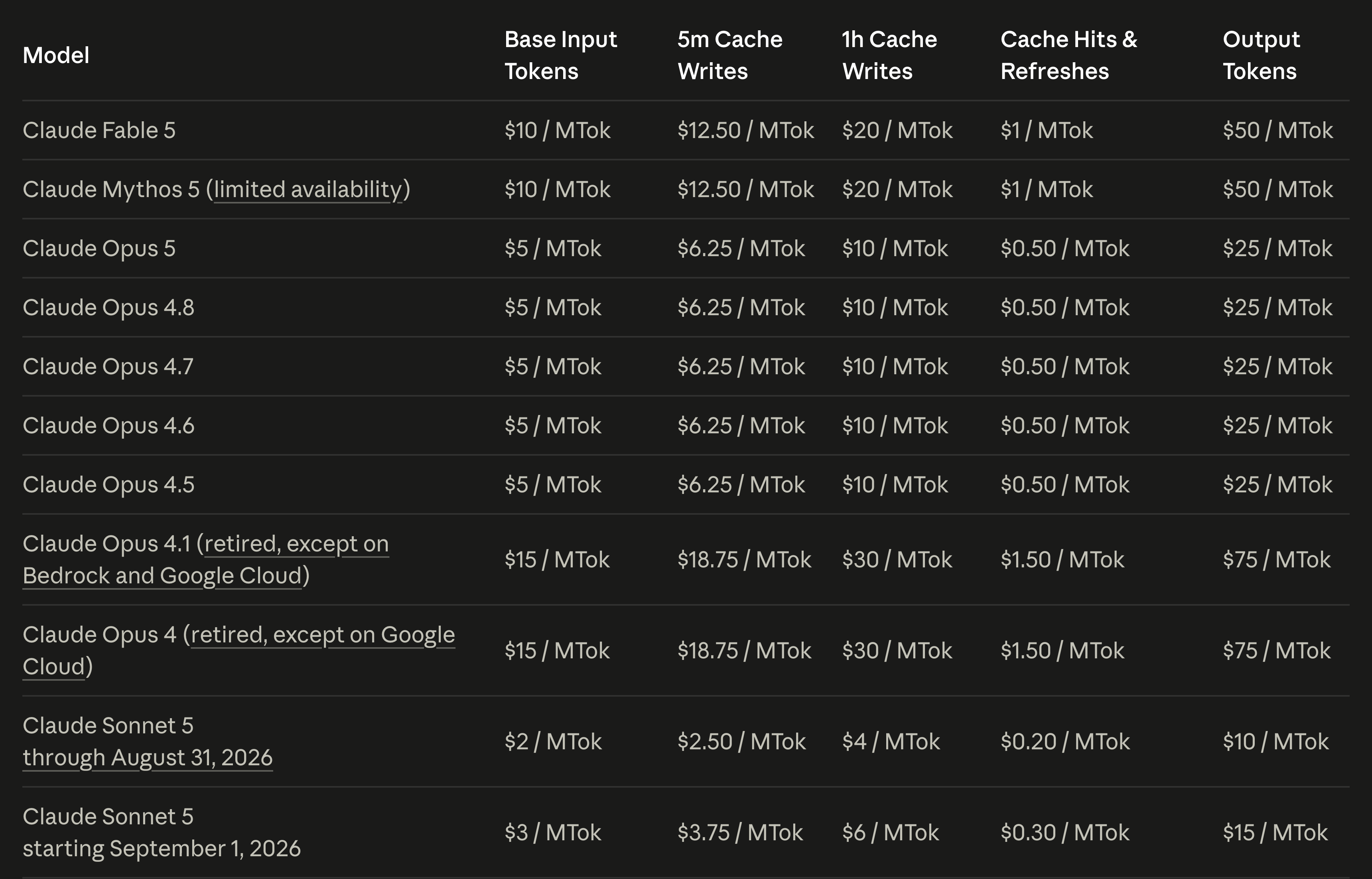The image size is (1372, 879).
Task: Click Claude Opus 4.1's $15 base input price
Action: (x=557, y=559)
